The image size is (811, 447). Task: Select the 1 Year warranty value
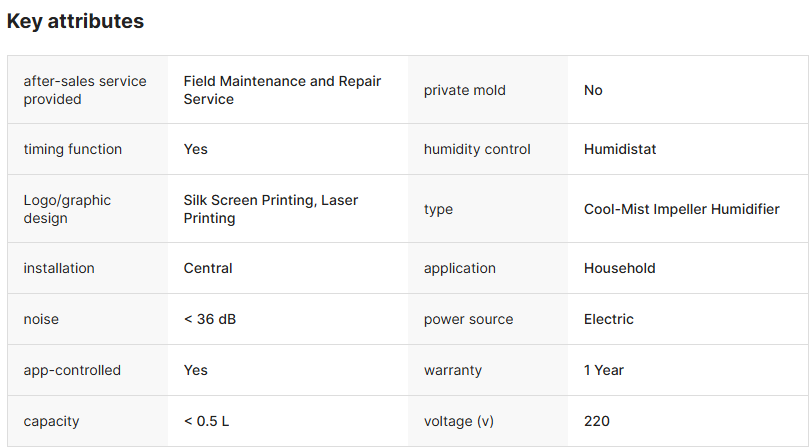pos(603,370)
